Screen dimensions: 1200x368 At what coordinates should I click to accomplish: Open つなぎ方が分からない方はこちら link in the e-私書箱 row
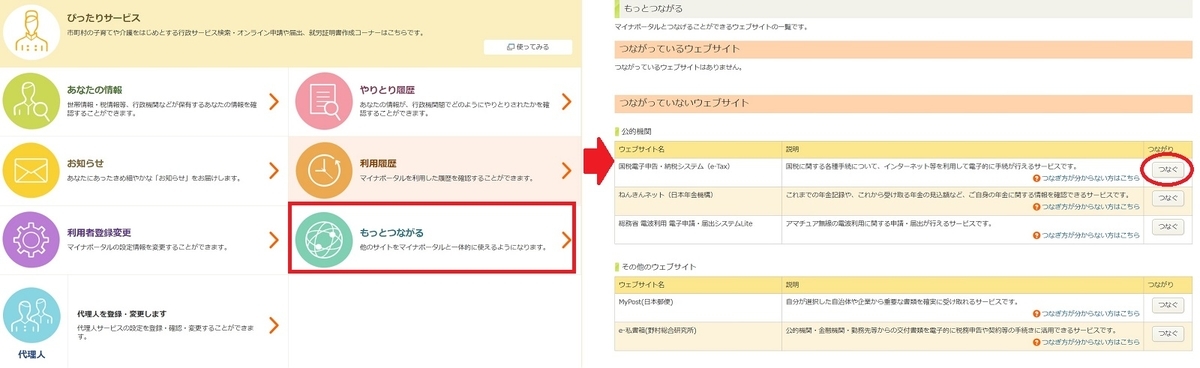(1092, 341)
